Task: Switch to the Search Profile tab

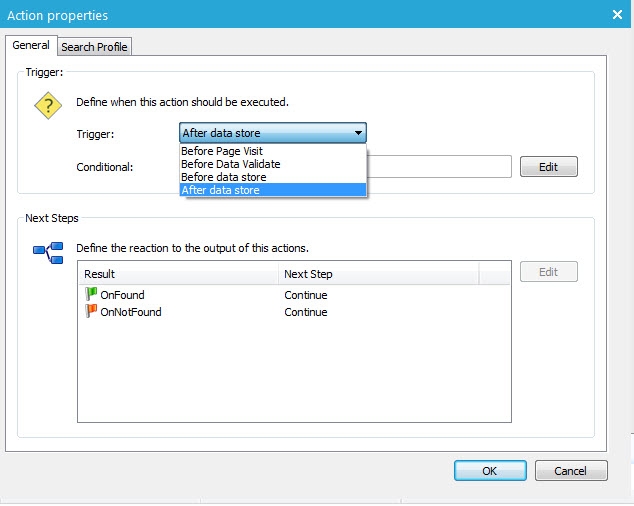Action: 95,47
